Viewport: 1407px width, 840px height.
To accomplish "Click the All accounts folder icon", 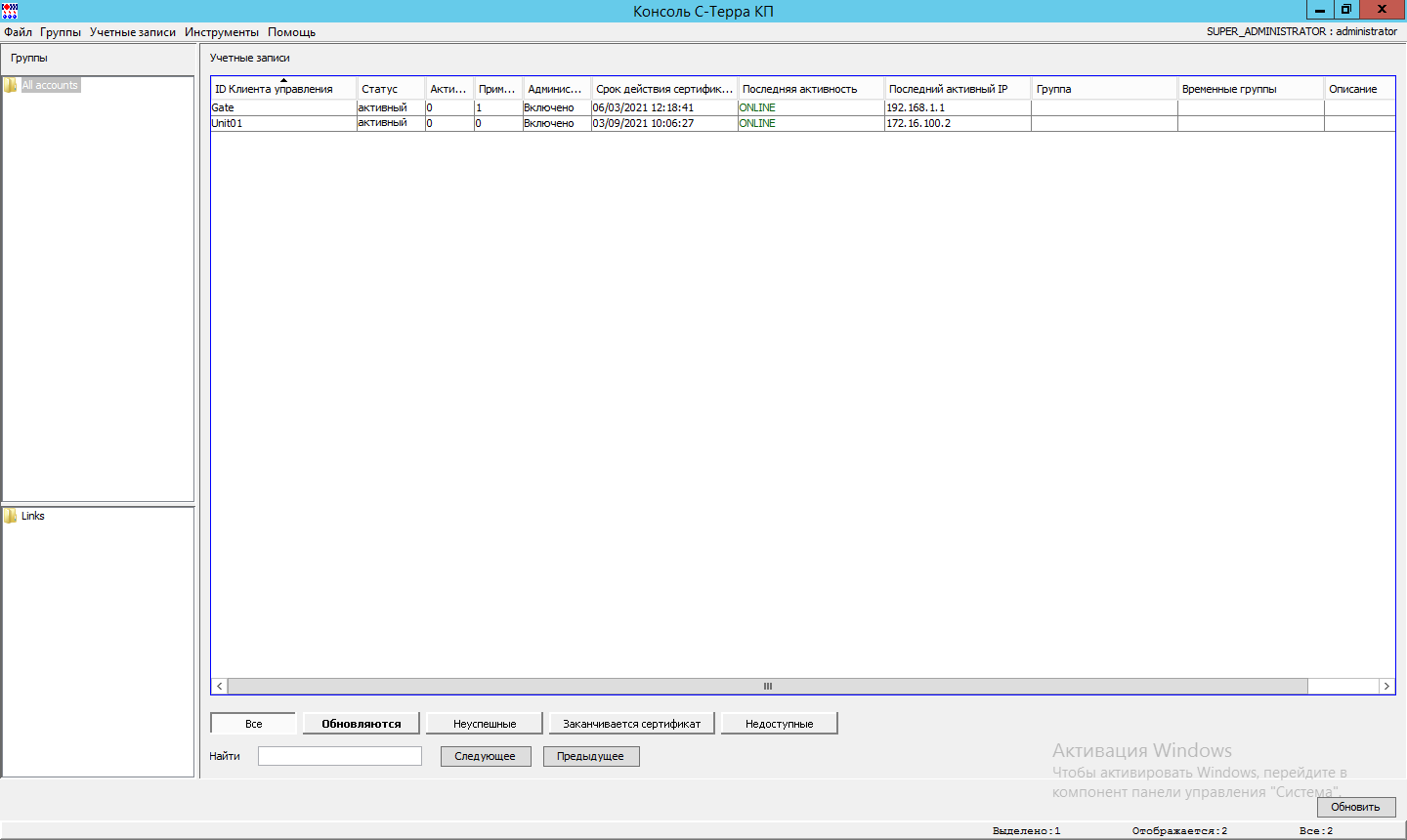I will click(11, 85).
